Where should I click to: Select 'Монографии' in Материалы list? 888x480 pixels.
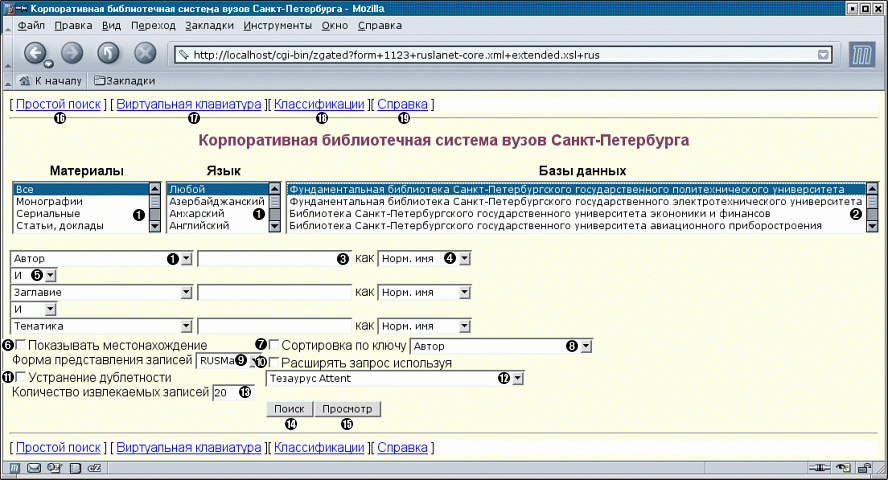tap(80, 202)
